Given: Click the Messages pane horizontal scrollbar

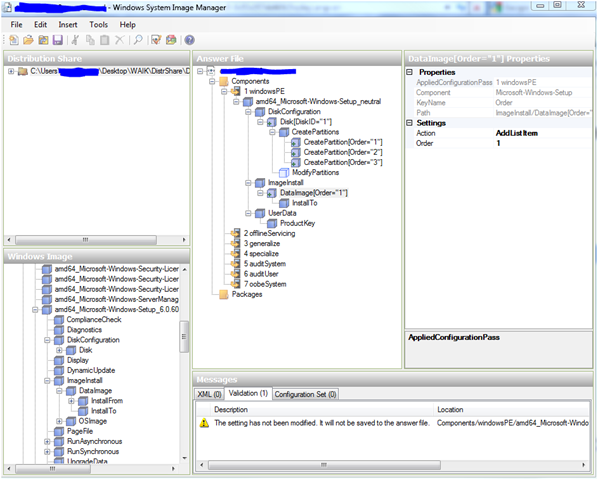Looking at the screenshot, I should 324,465.
